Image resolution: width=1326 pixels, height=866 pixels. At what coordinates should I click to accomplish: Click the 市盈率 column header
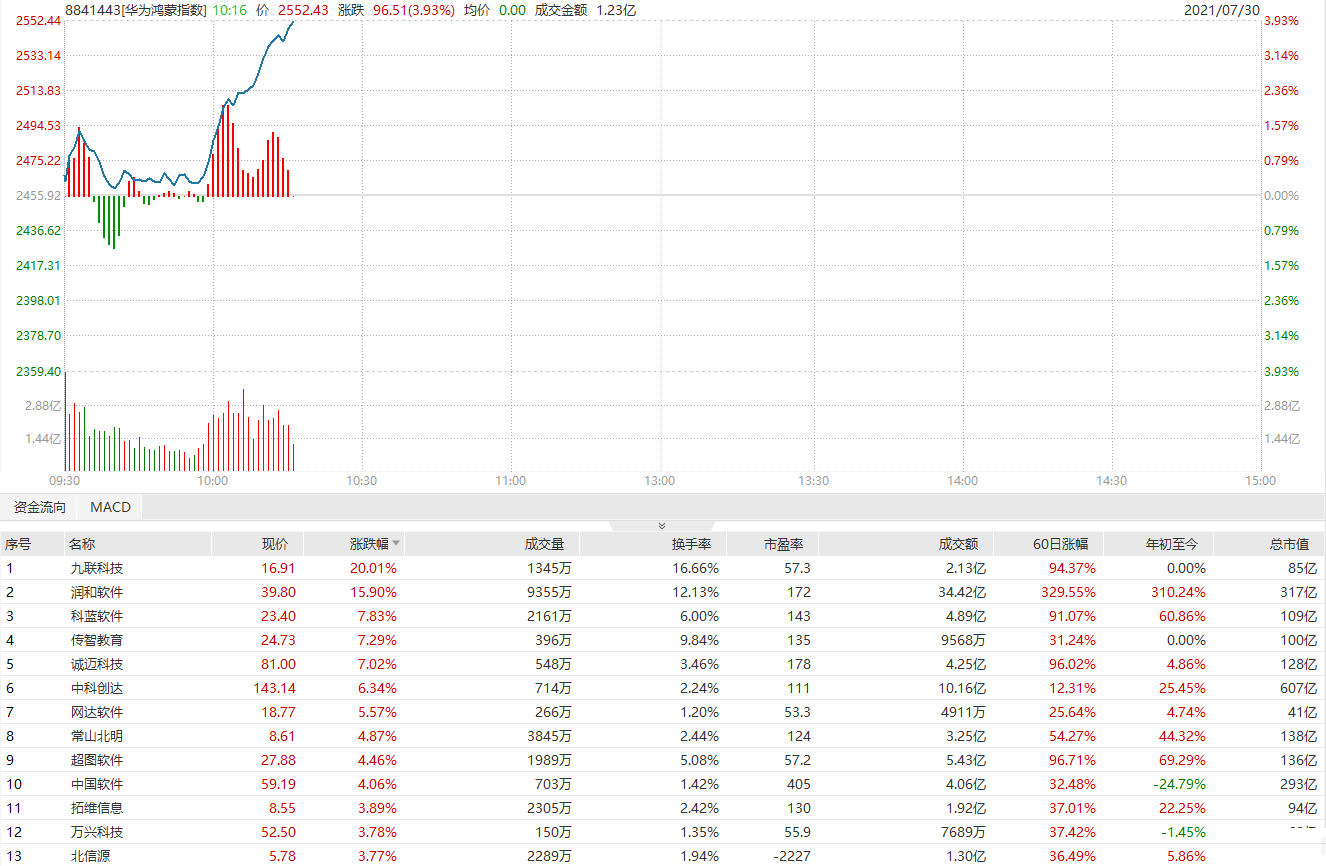[x=783, y=544]
